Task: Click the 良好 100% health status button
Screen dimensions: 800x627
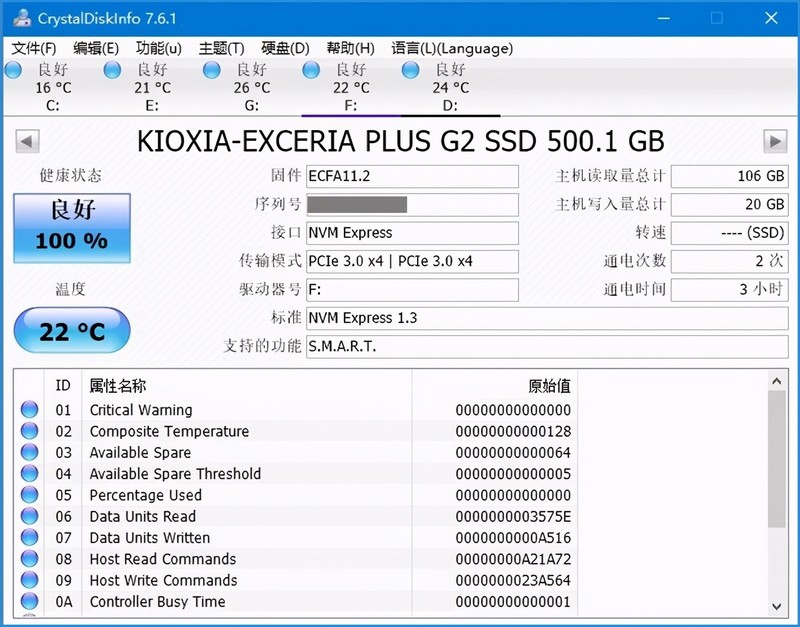Action: click(71, 228)
